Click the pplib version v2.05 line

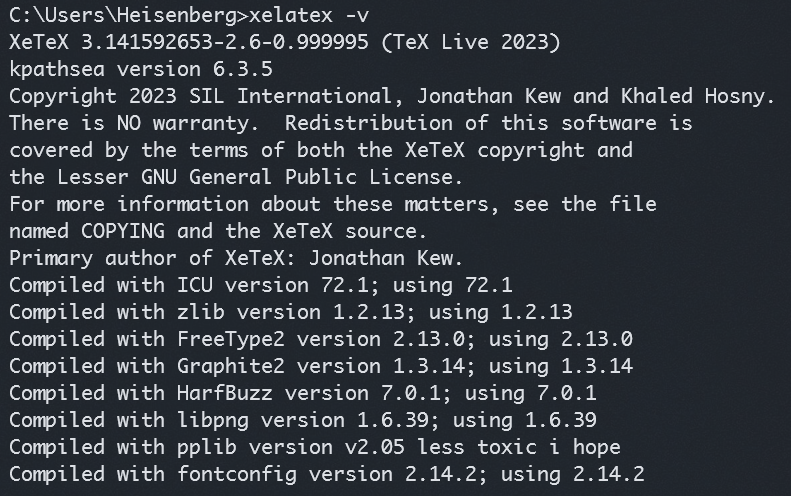point(315,447)
